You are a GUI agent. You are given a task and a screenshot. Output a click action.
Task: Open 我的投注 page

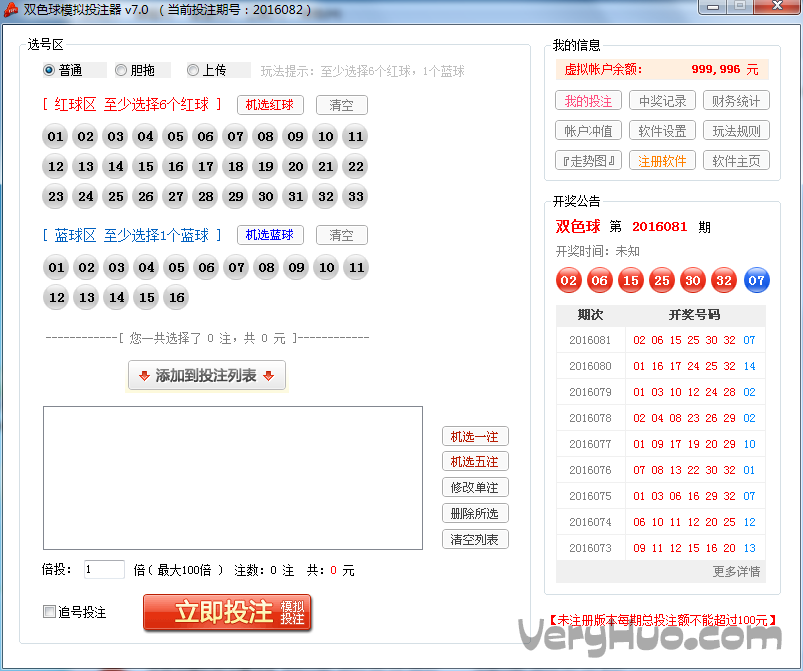coord(588,101)
